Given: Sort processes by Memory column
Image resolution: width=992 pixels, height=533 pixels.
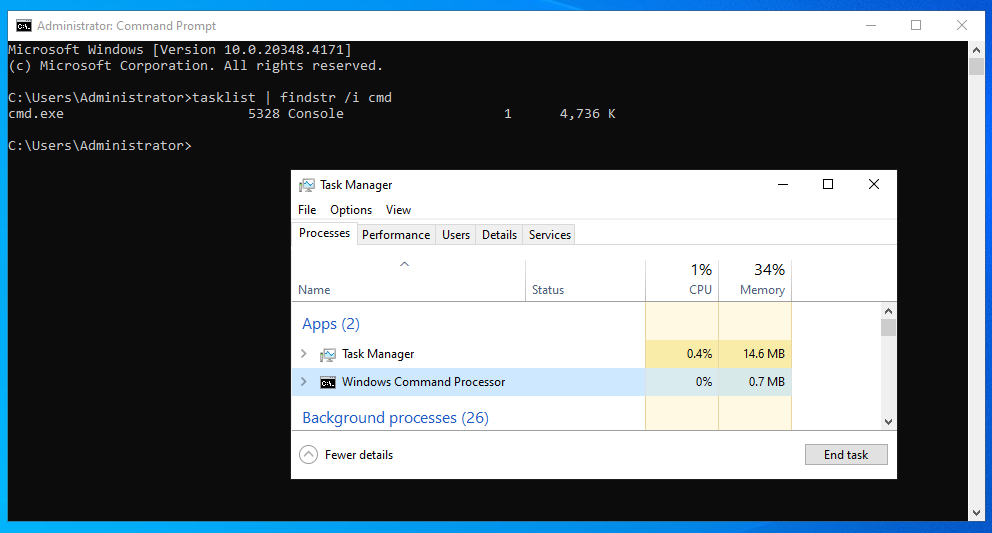Looking at the screenshot, I should coord(761,290).
